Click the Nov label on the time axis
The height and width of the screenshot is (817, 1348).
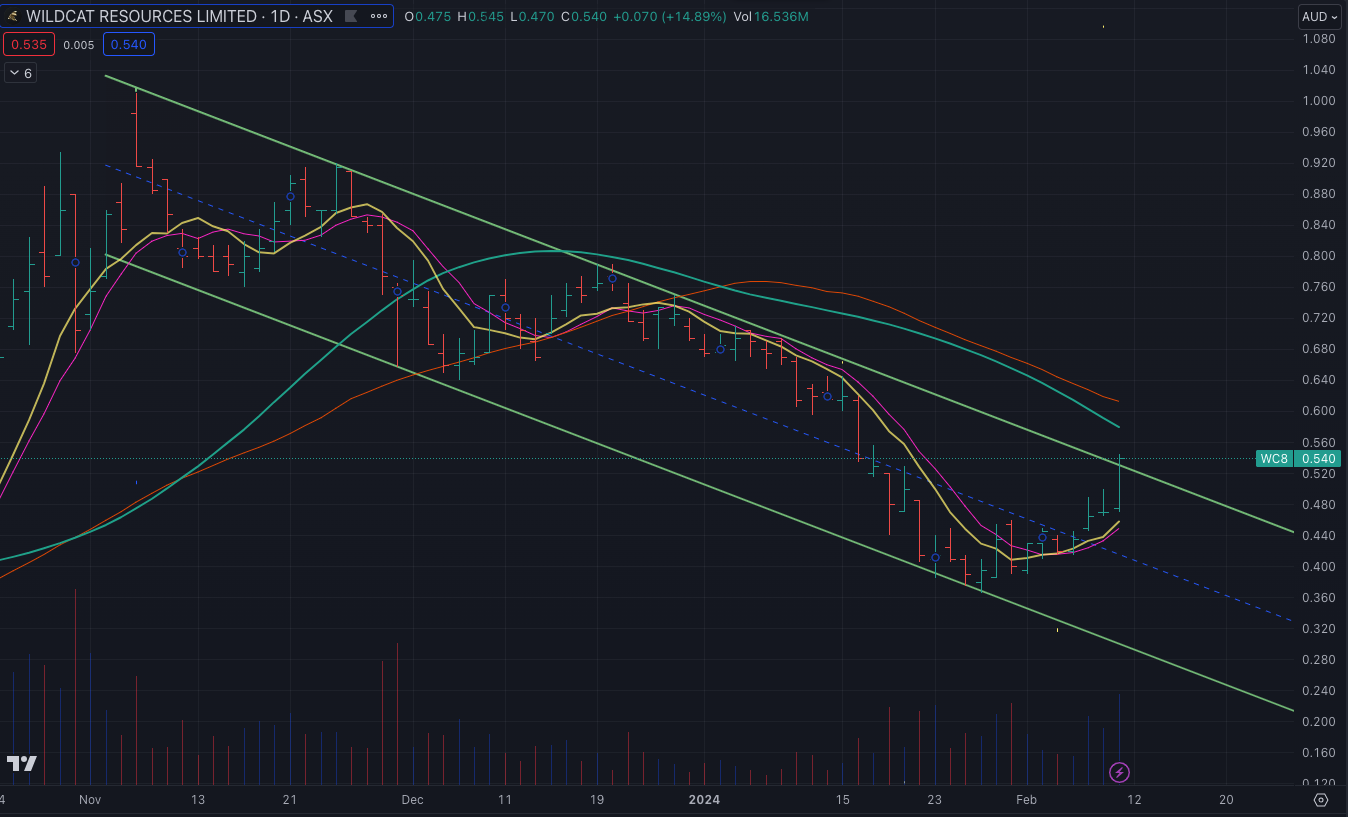(x=90, y=800)
